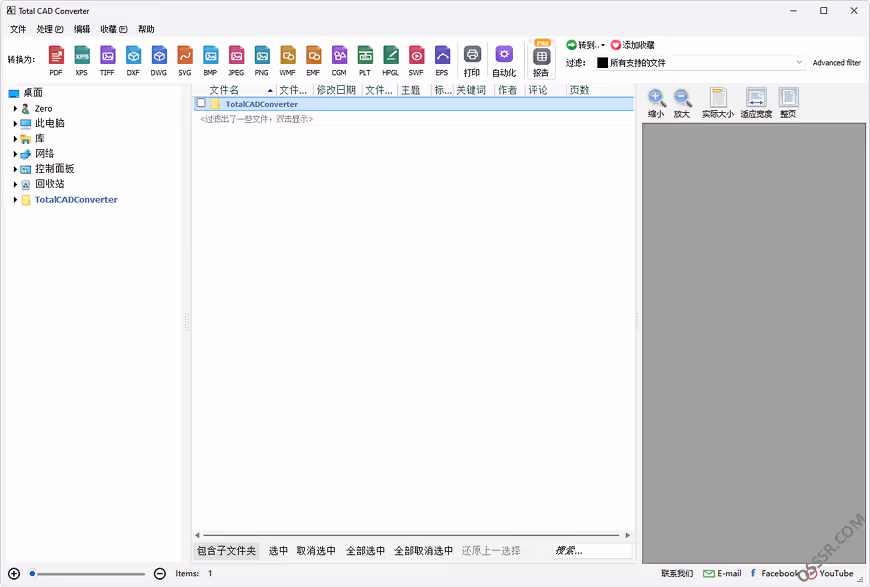Open Advanced filter link
The height and width of the screenshot is (587, 870).
pyautogui.click(x=837, y=63)
